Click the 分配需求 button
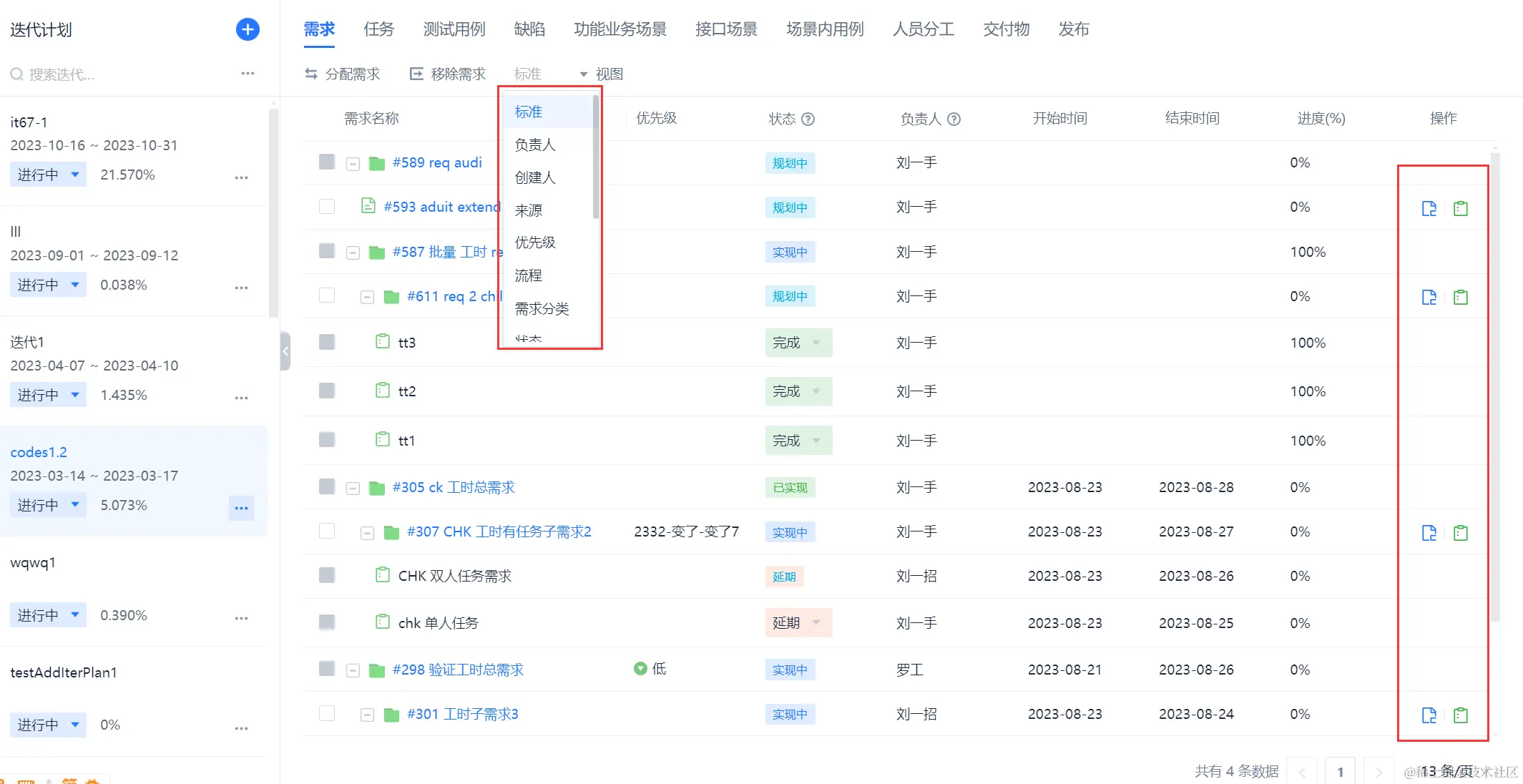1523x784 pixels. 343,74
